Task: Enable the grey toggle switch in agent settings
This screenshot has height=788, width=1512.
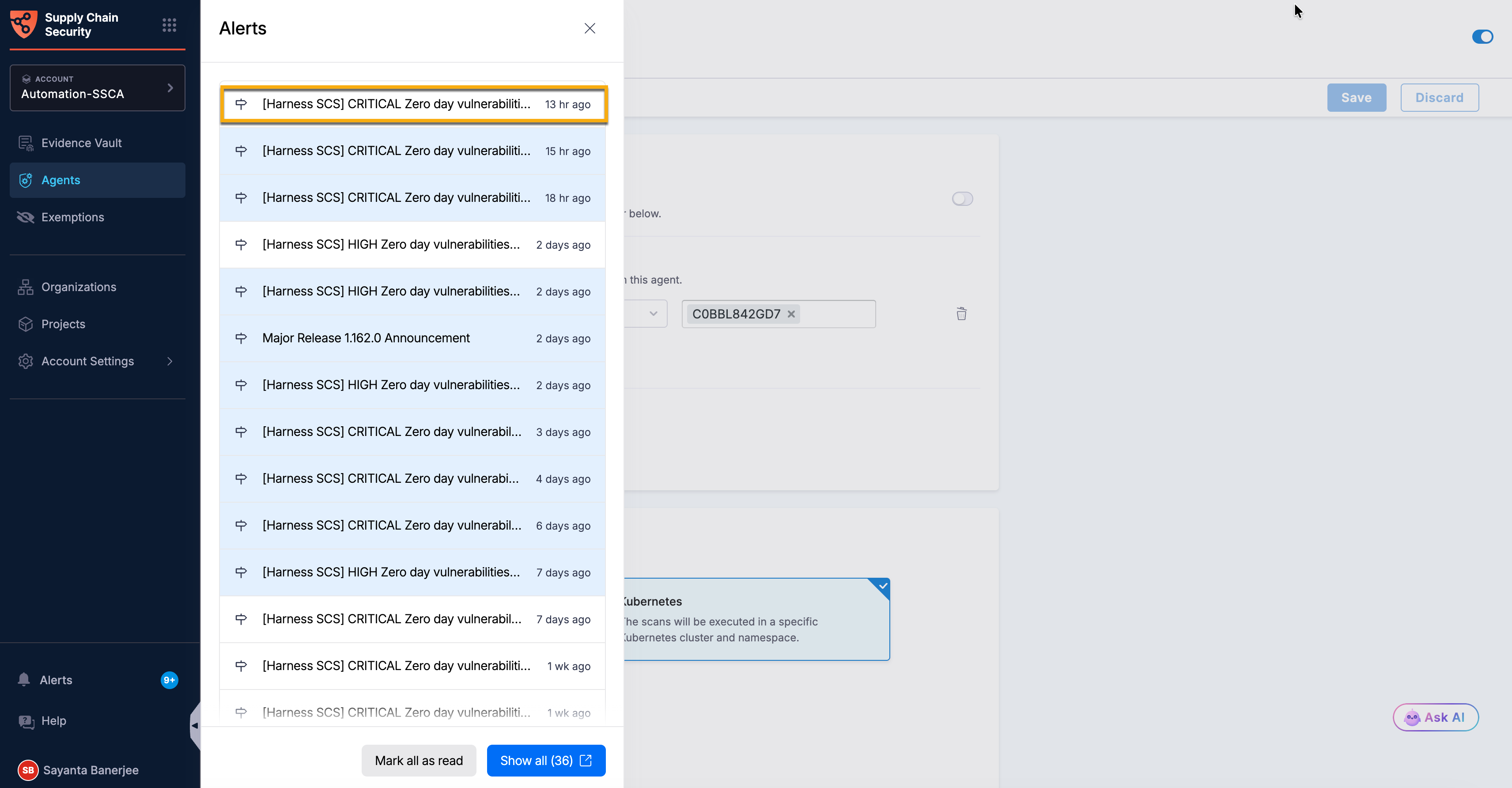Action: [962, 198]
